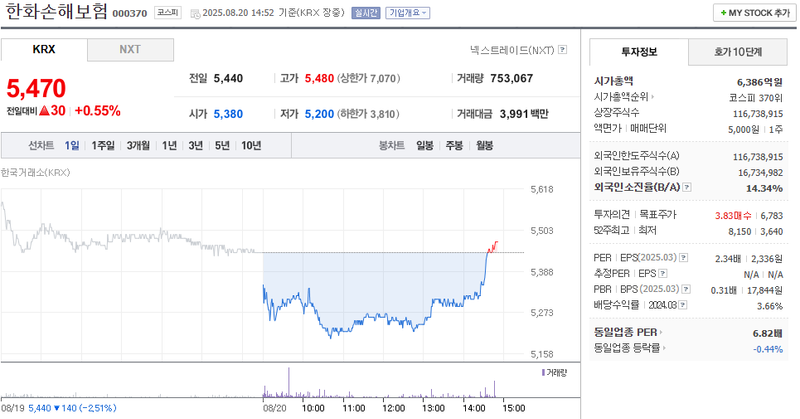The height and width of the screenshot is (419, 800).
Task: Select the 3개월 chart period
Action: pos(138,146)
